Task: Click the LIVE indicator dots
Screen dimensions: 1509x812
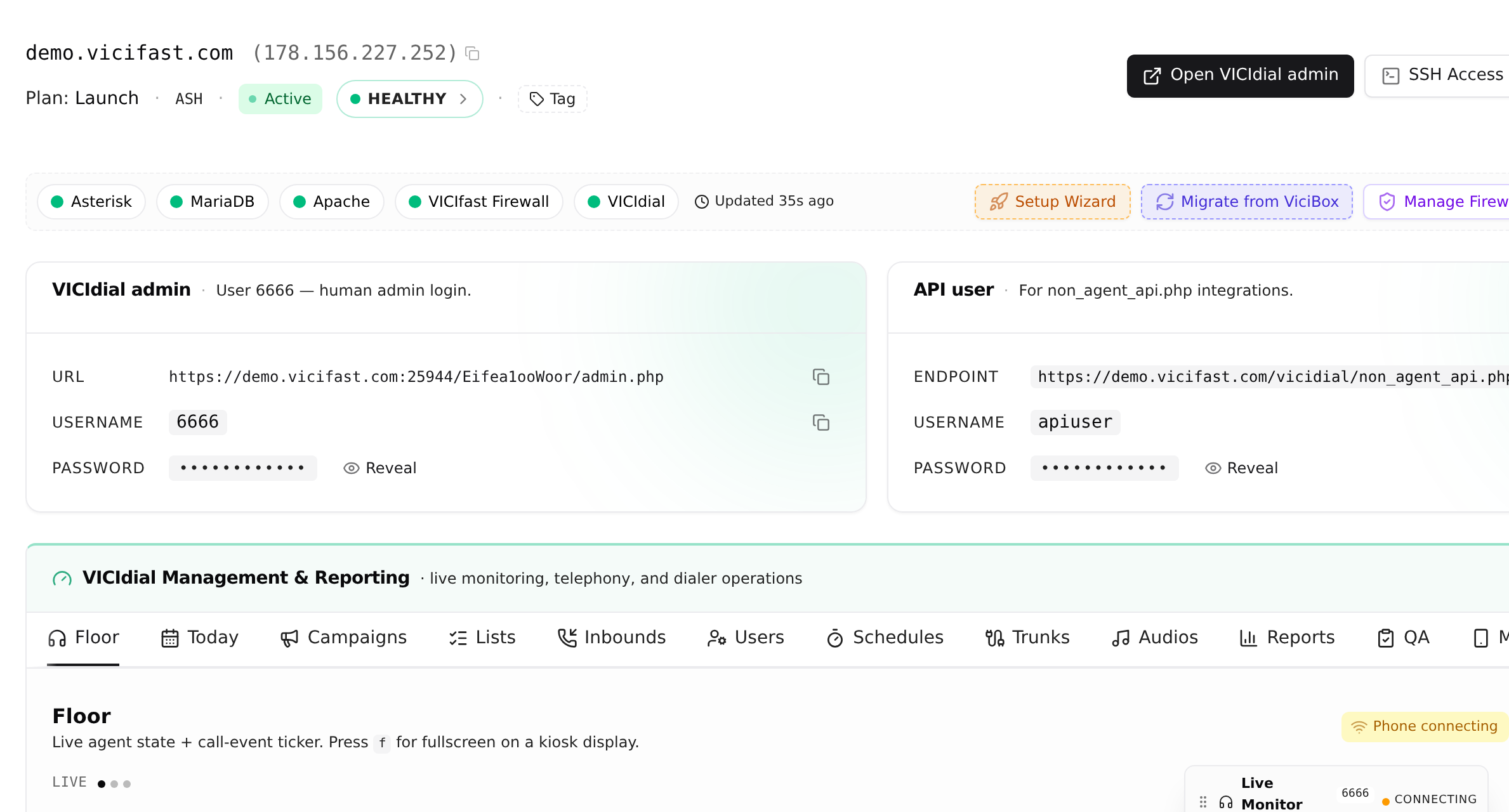Action: 114,784
